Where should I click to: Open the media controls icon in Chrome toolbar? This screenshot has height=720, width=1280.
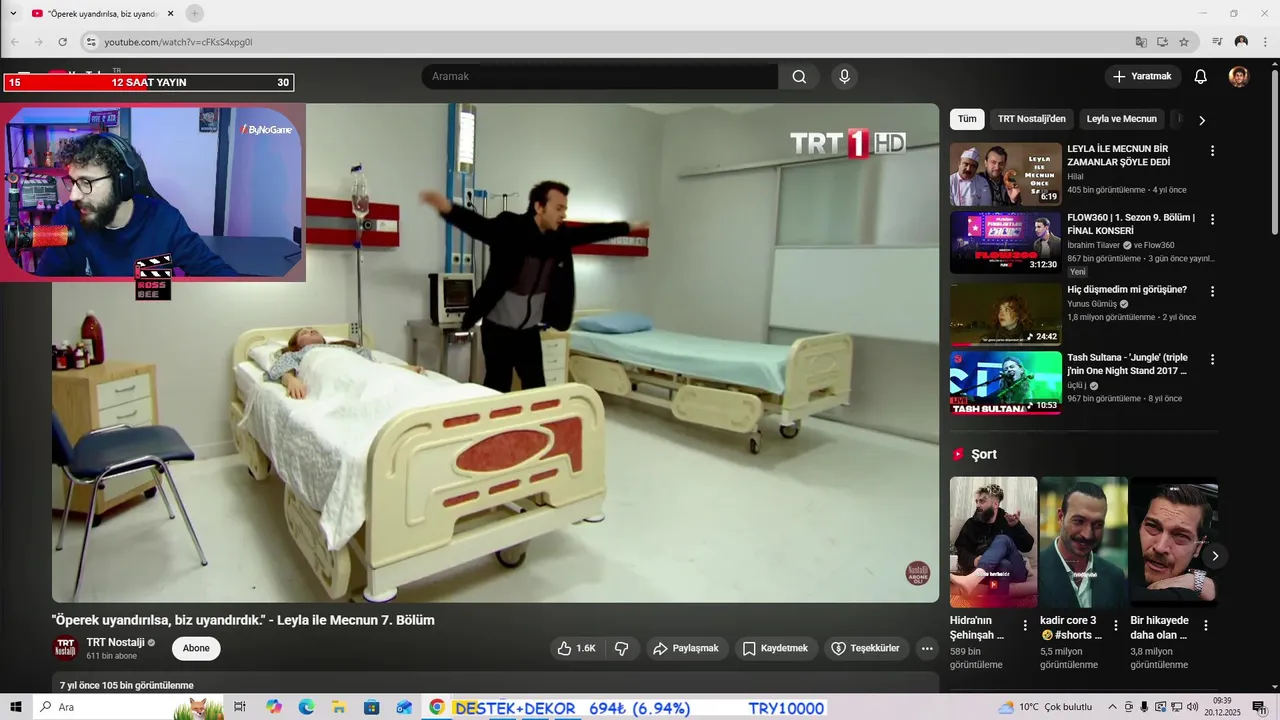(1217, 42)
